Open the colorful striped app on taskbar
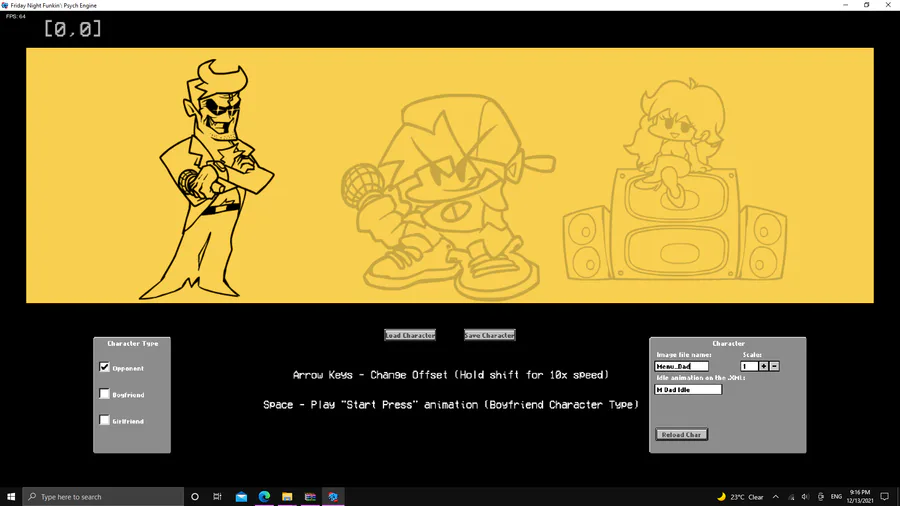 click(310, 497)
